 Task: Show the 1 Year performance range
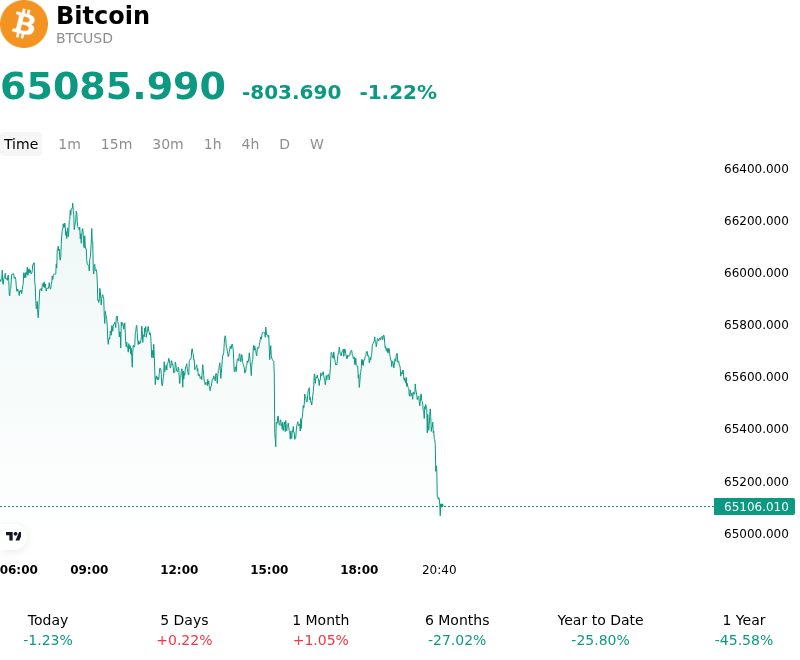[x=744, y=630]
